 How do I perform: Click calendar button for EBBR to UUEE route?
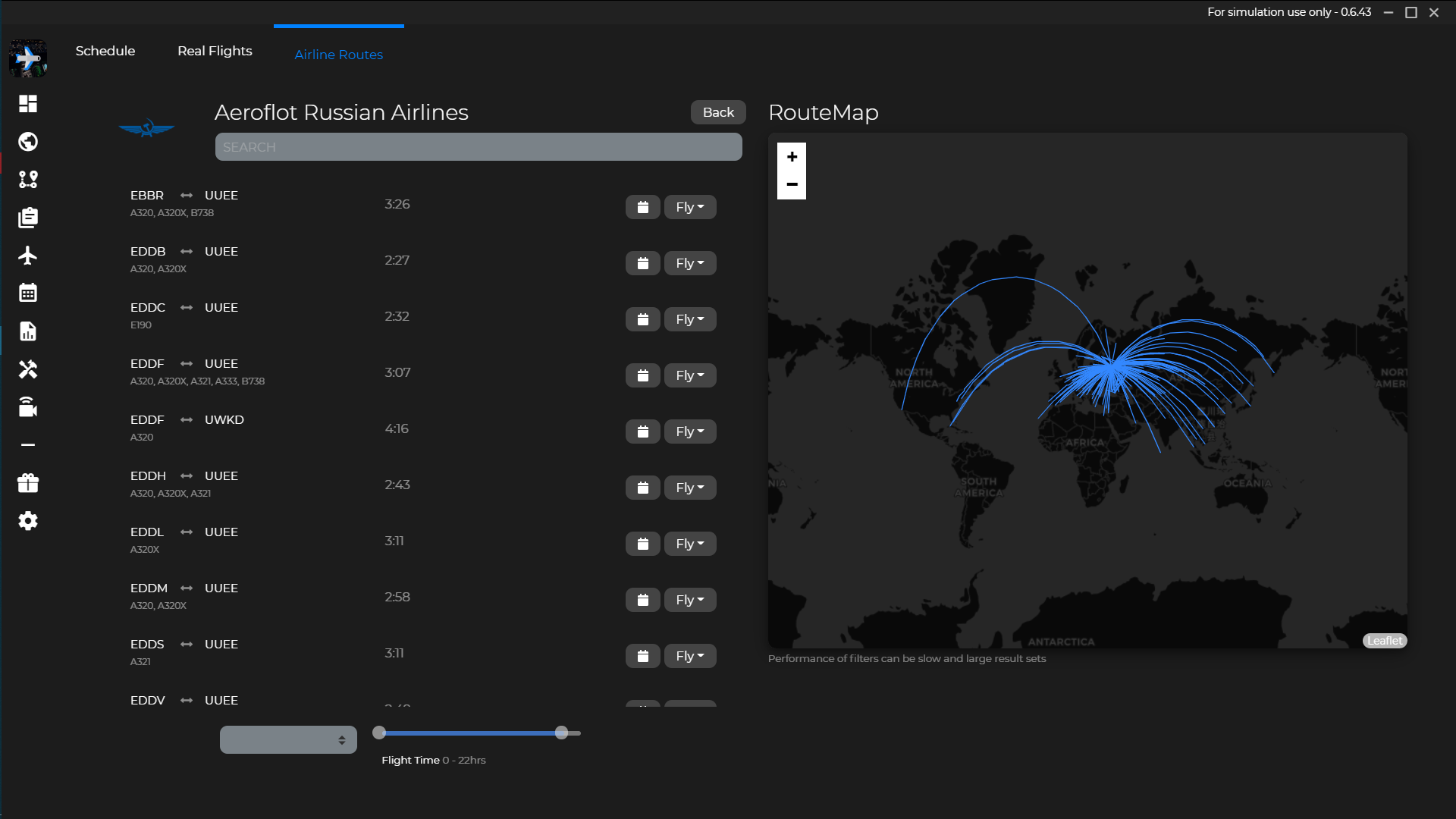(642, 207)
